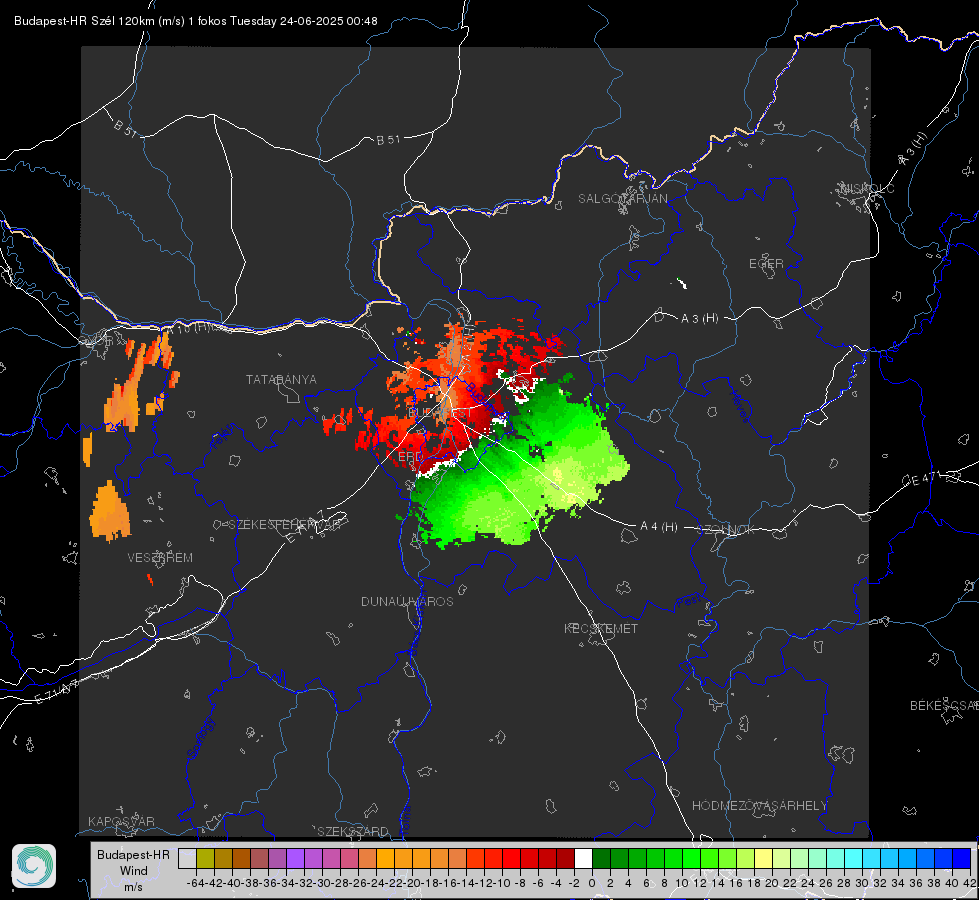Image resolution: width=979 pixels, height=900 pixels.
Task: Select the grey swatch left of -64
Action: [187, 858]
